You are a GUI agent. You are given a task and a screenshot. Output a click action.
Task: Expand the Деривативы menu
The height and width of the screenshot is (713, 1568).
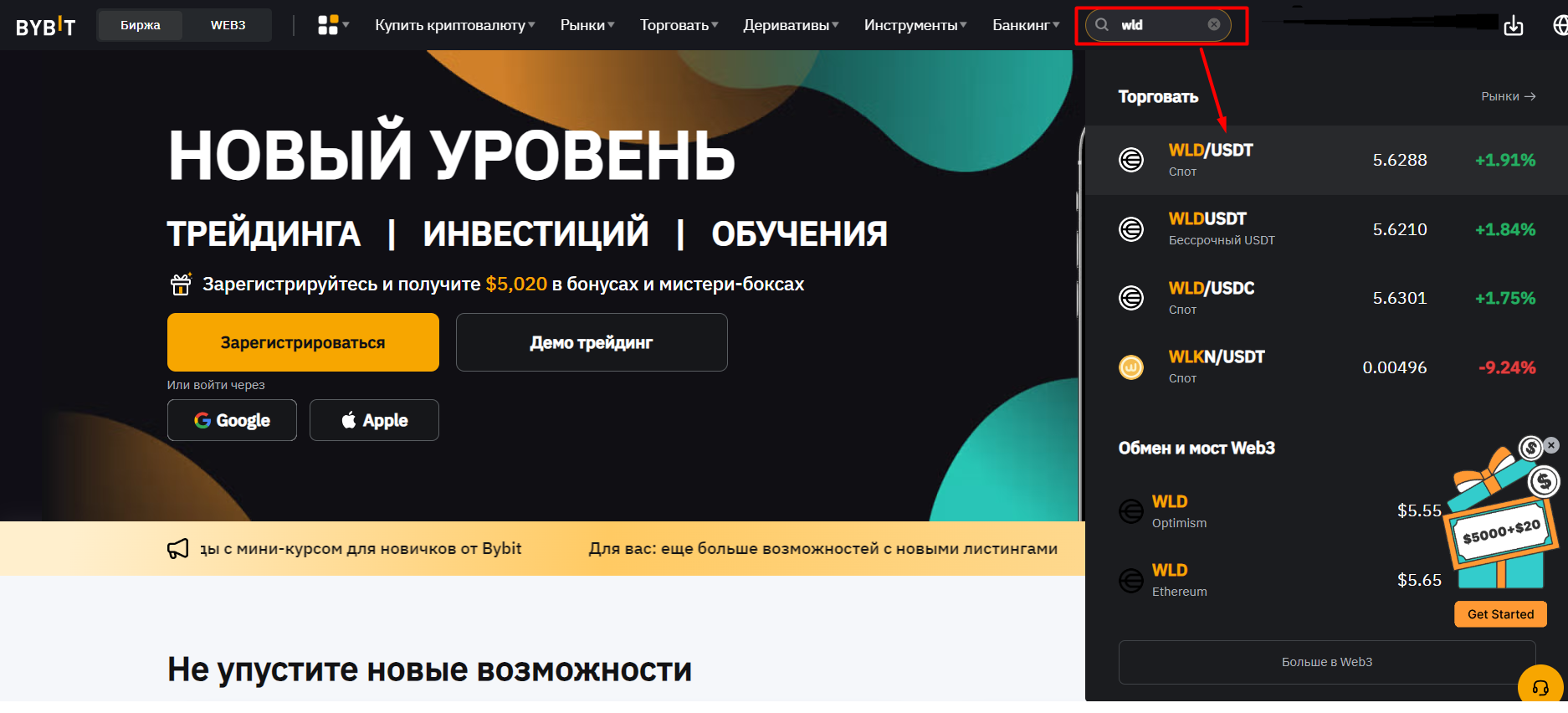(791, 25)
